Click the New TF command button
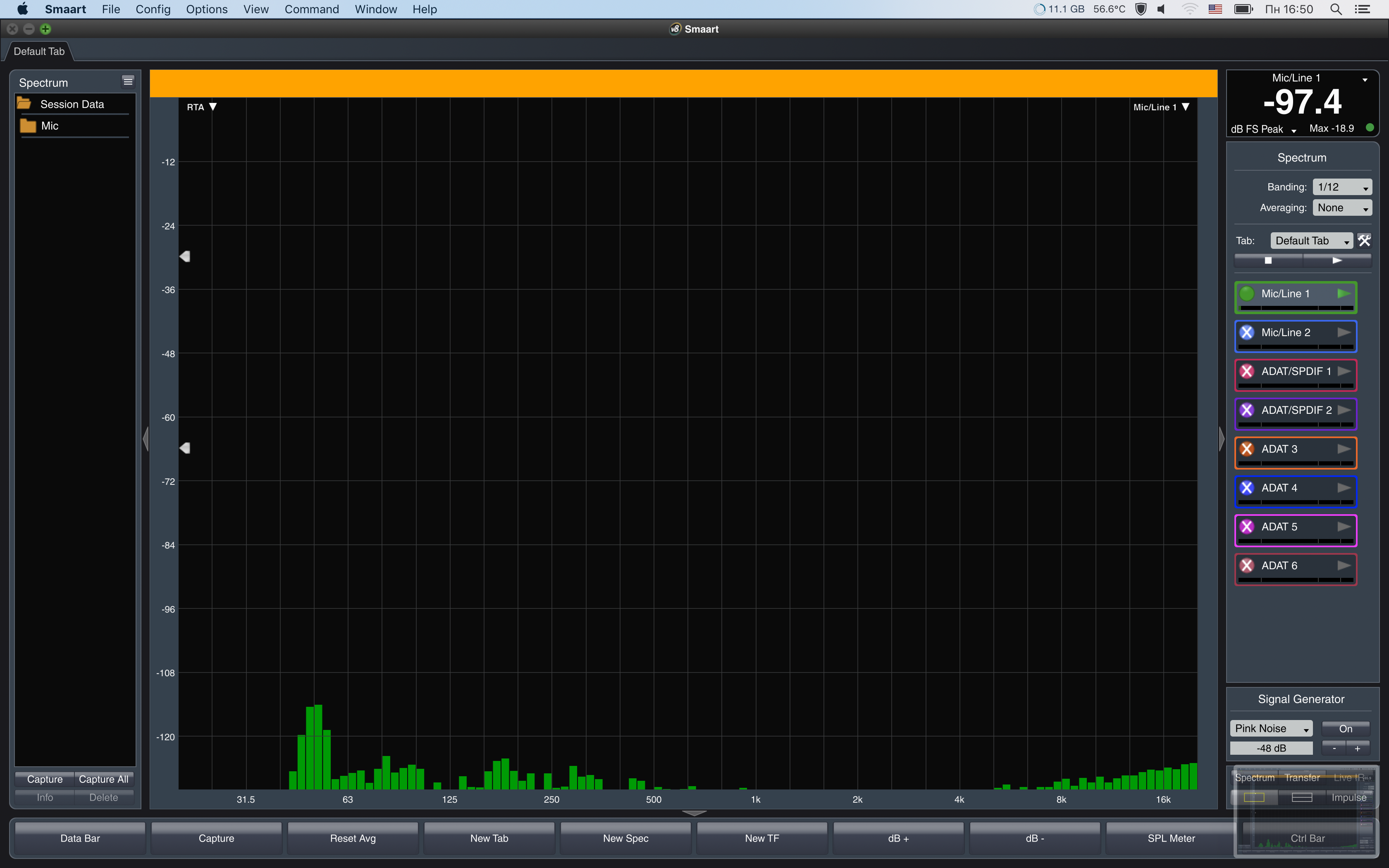1389x868 pixels. pyautogui.click(x=762, y=838)
